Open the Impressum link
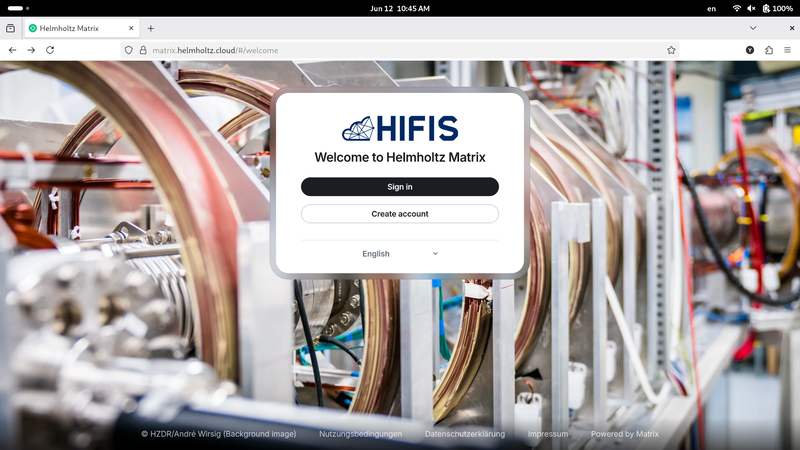The height and width of the screenshot is (450, 800). click(547, 434)
